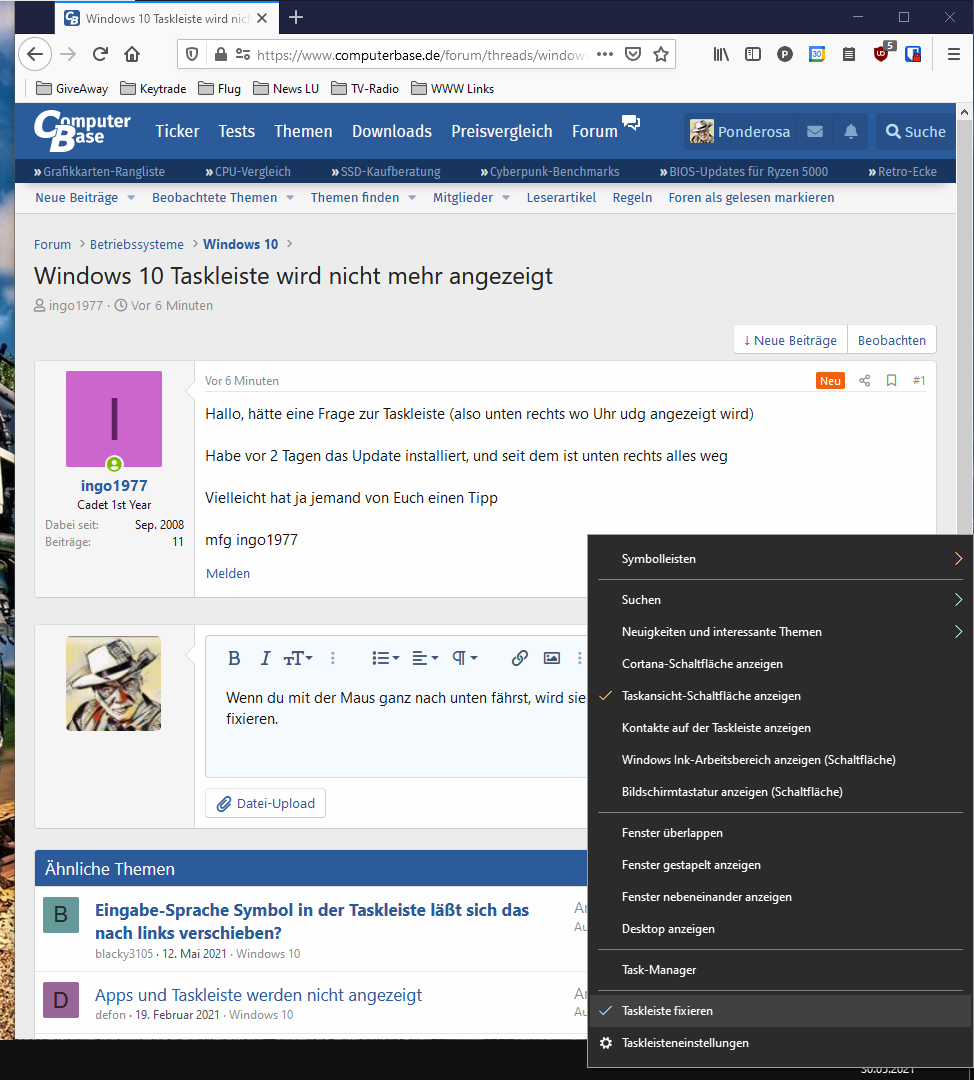
Task: Open ingo1977 purple avatar
Action: coord(114,419)
